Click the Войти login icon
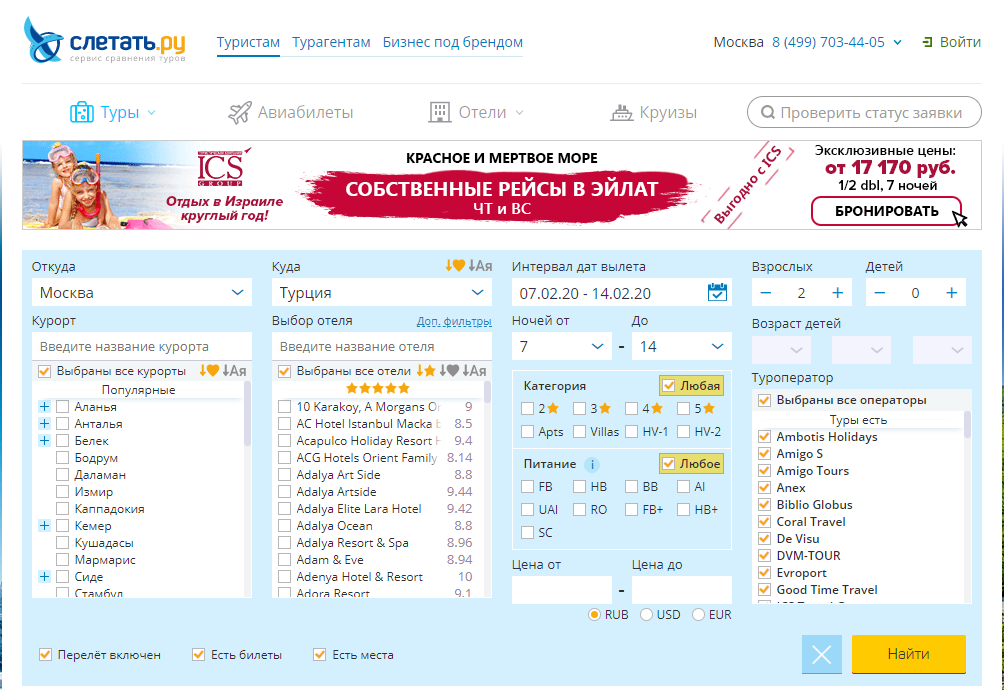1004x690 pixels. 927,42
